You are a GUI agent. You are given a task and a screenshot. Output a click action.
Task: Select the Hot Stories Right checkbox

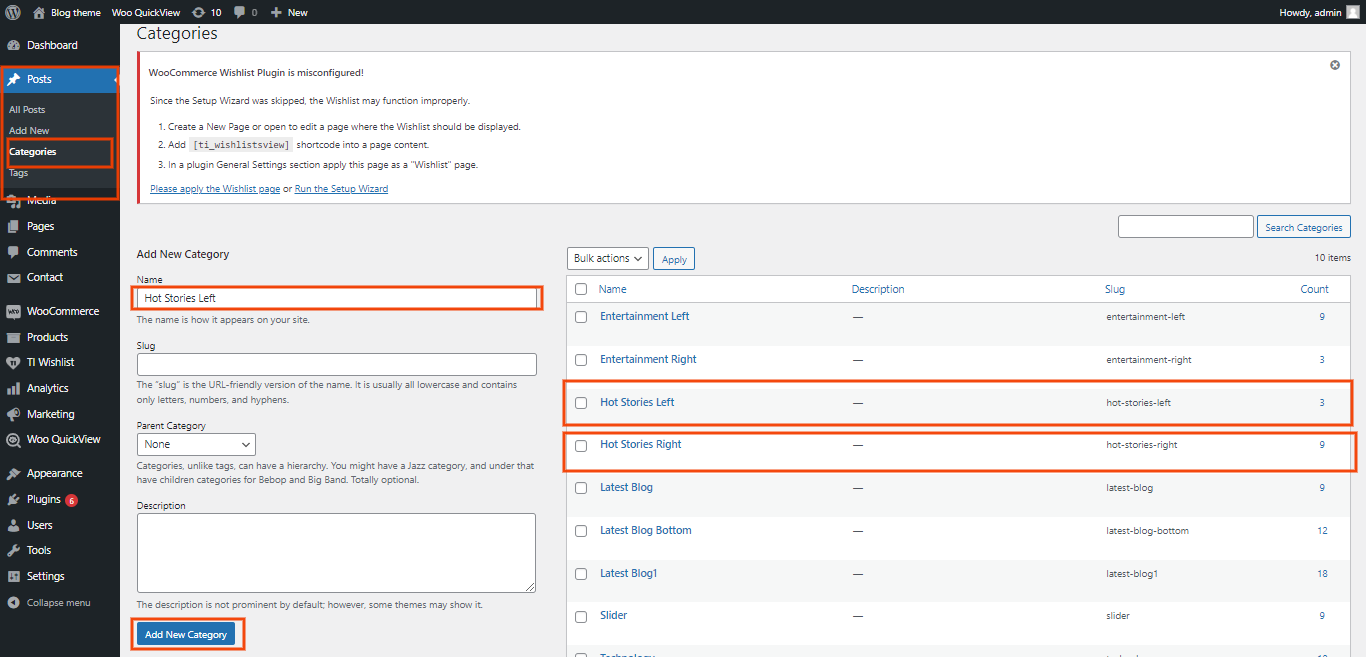pyautogui.click(x=581, y=445)
